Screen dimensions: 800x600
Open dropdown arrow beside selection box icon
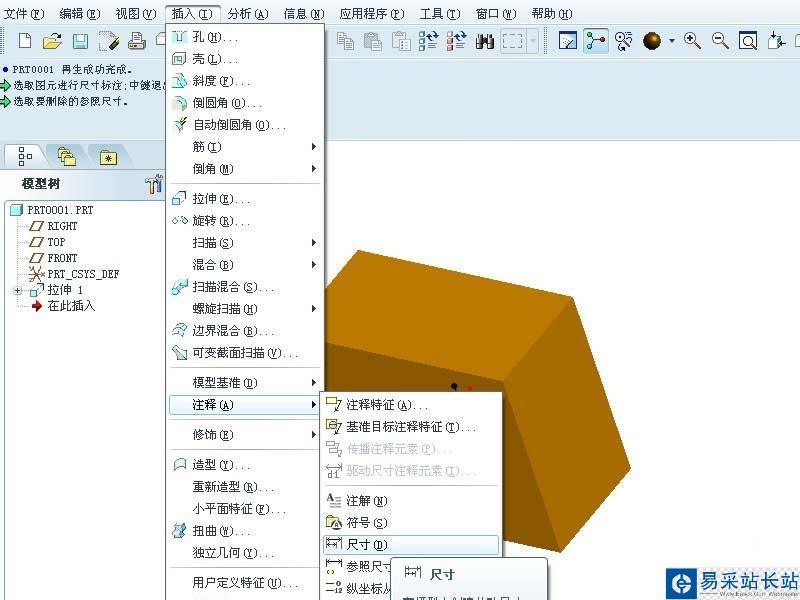coord(533,41)
